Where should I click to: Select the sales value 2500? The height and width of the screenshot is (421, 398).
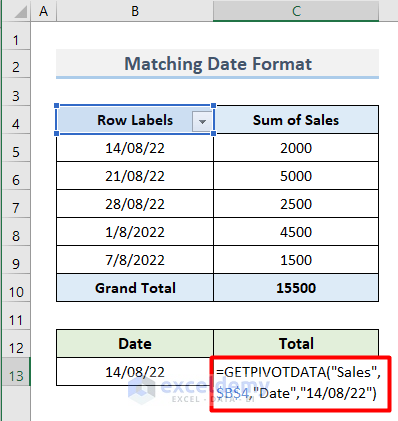[x=296, y=204]
